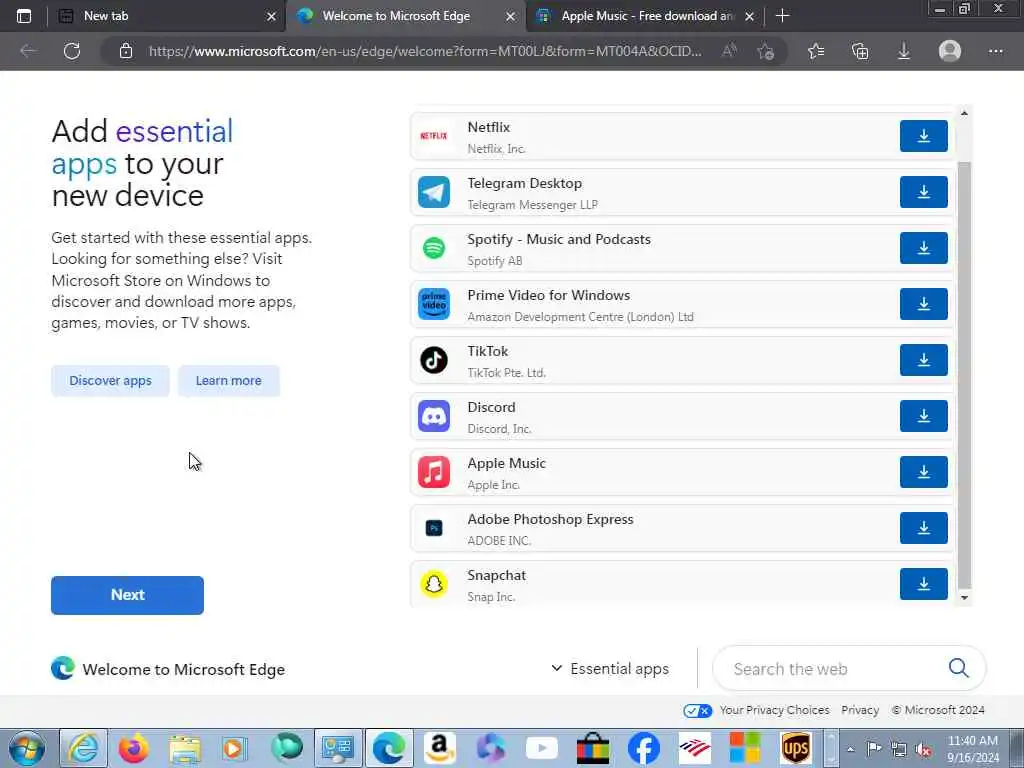1024x768 pixels.
Task: Click the Discover apps button
Action: (x=110, y=381)
